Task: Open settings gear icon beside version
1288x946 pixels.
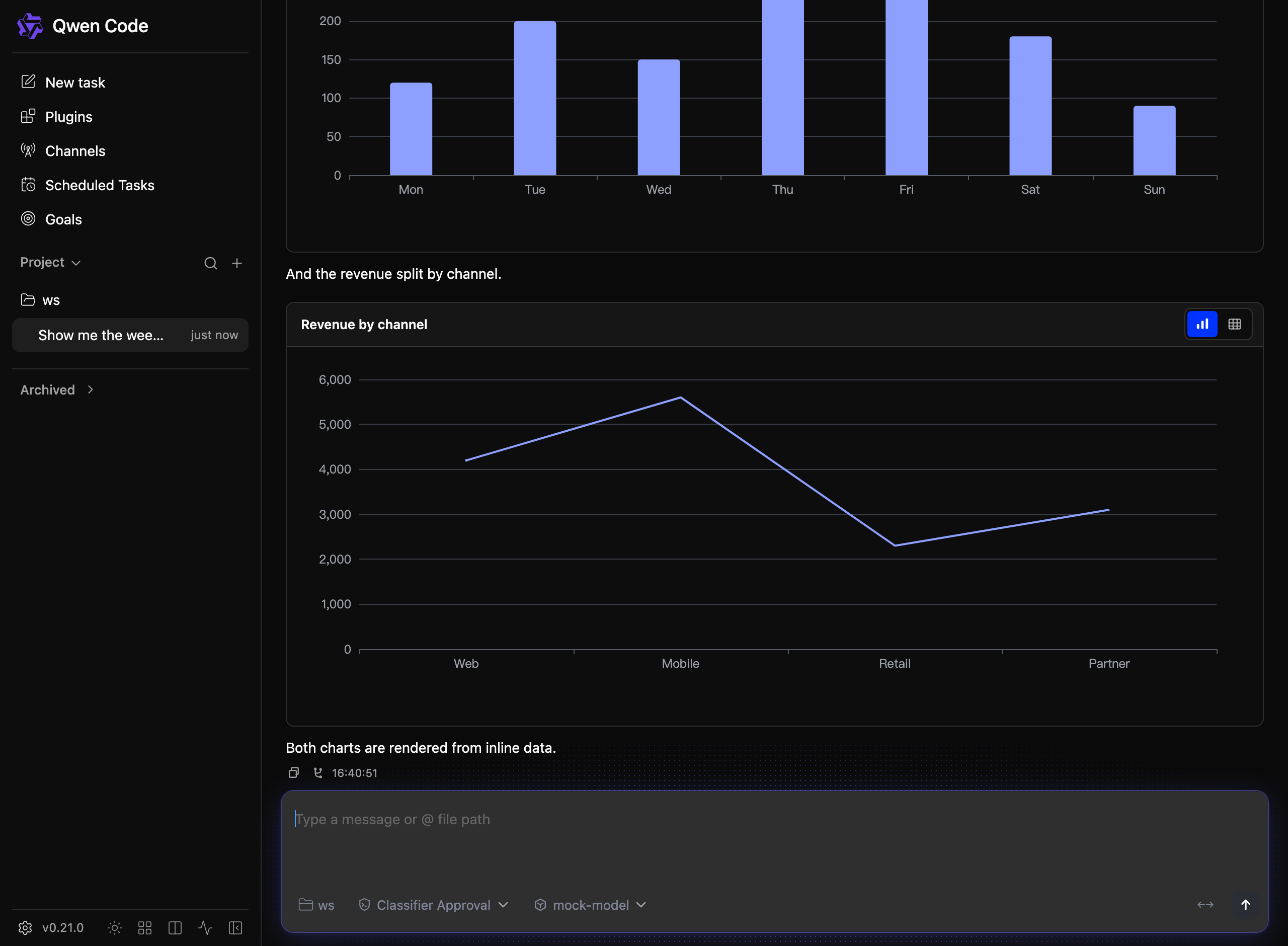Action: tap(25, 928)
